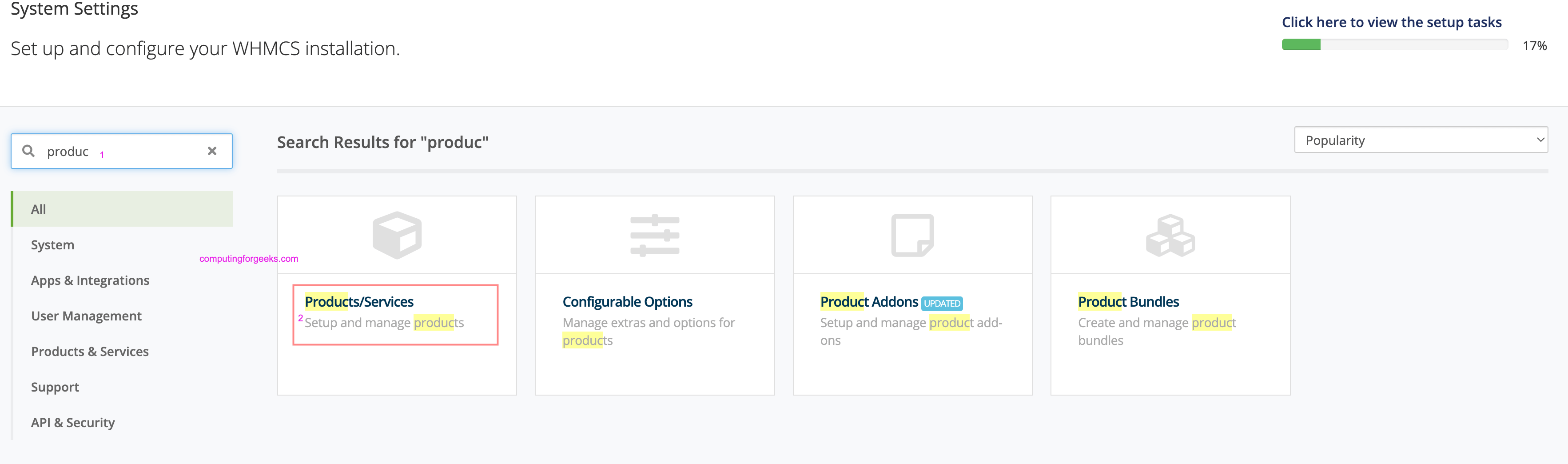This screenshot has width=1568, height=464.
Task: Open the Popularity sort dropdown
Action: (x=1421, y=140)
